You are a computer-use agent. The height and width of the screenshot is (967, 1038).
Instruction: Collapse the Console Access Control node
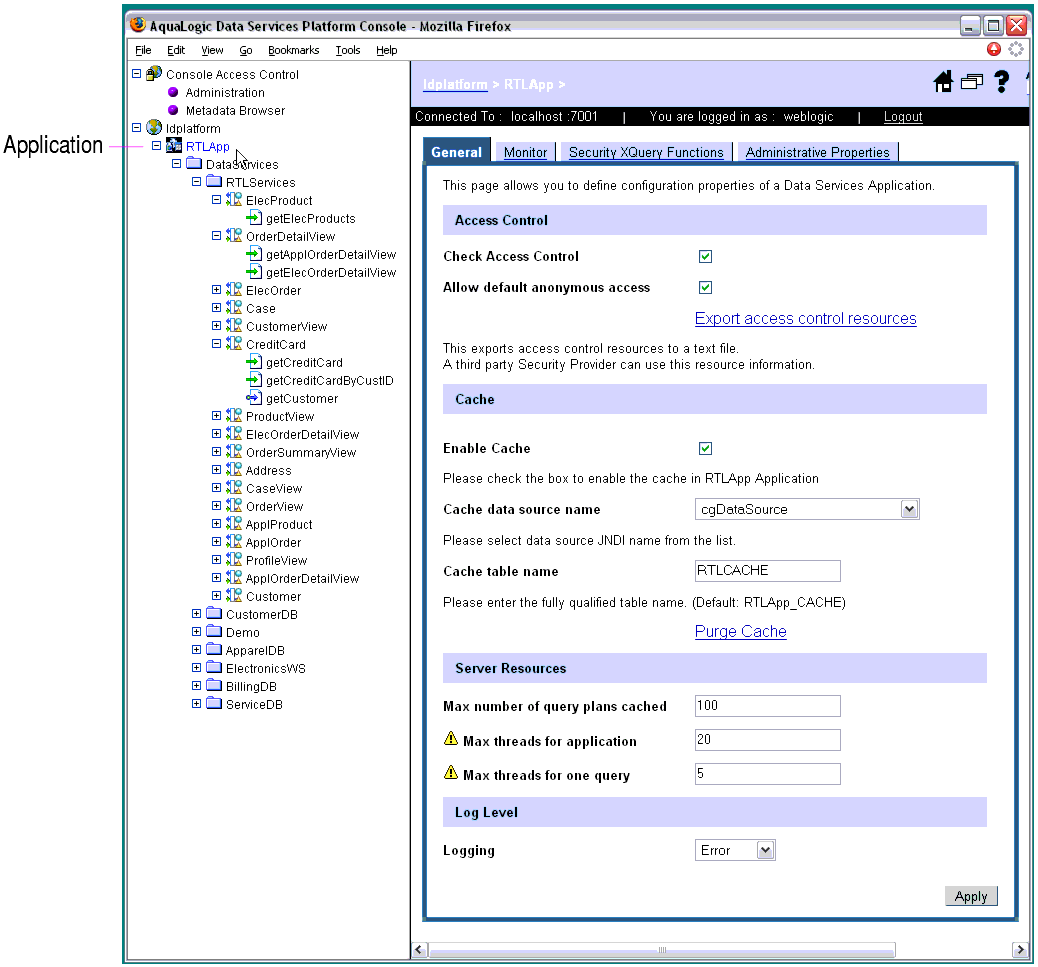[x=136, y=73]
